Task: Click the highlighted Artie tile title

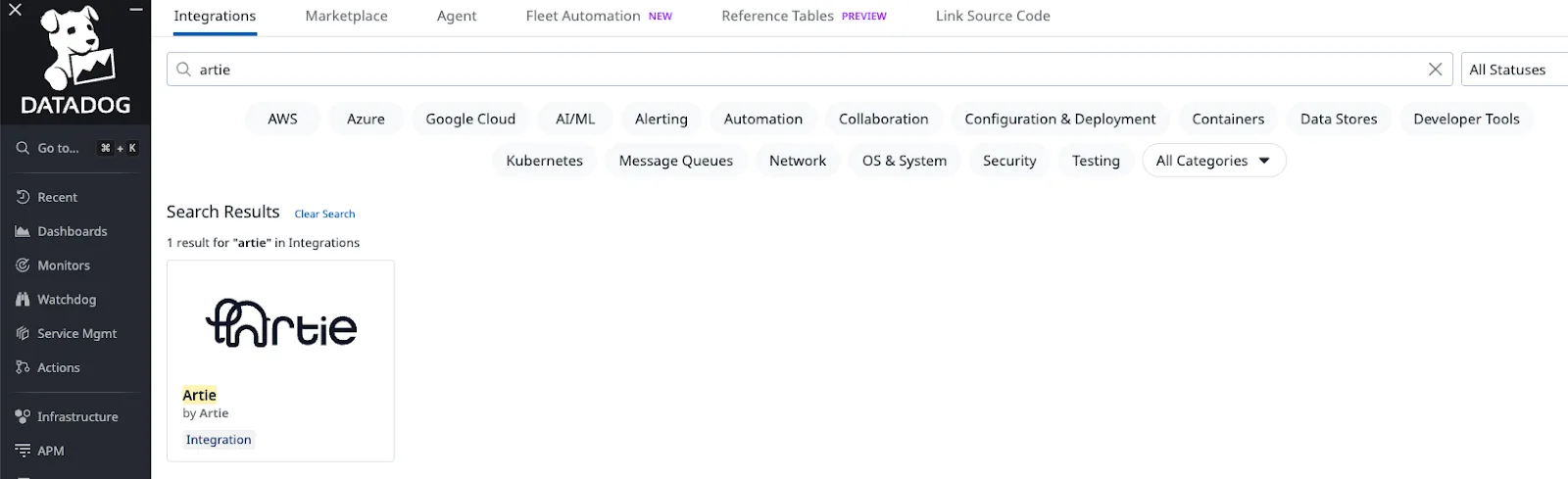Action: (x=199, y=395)
